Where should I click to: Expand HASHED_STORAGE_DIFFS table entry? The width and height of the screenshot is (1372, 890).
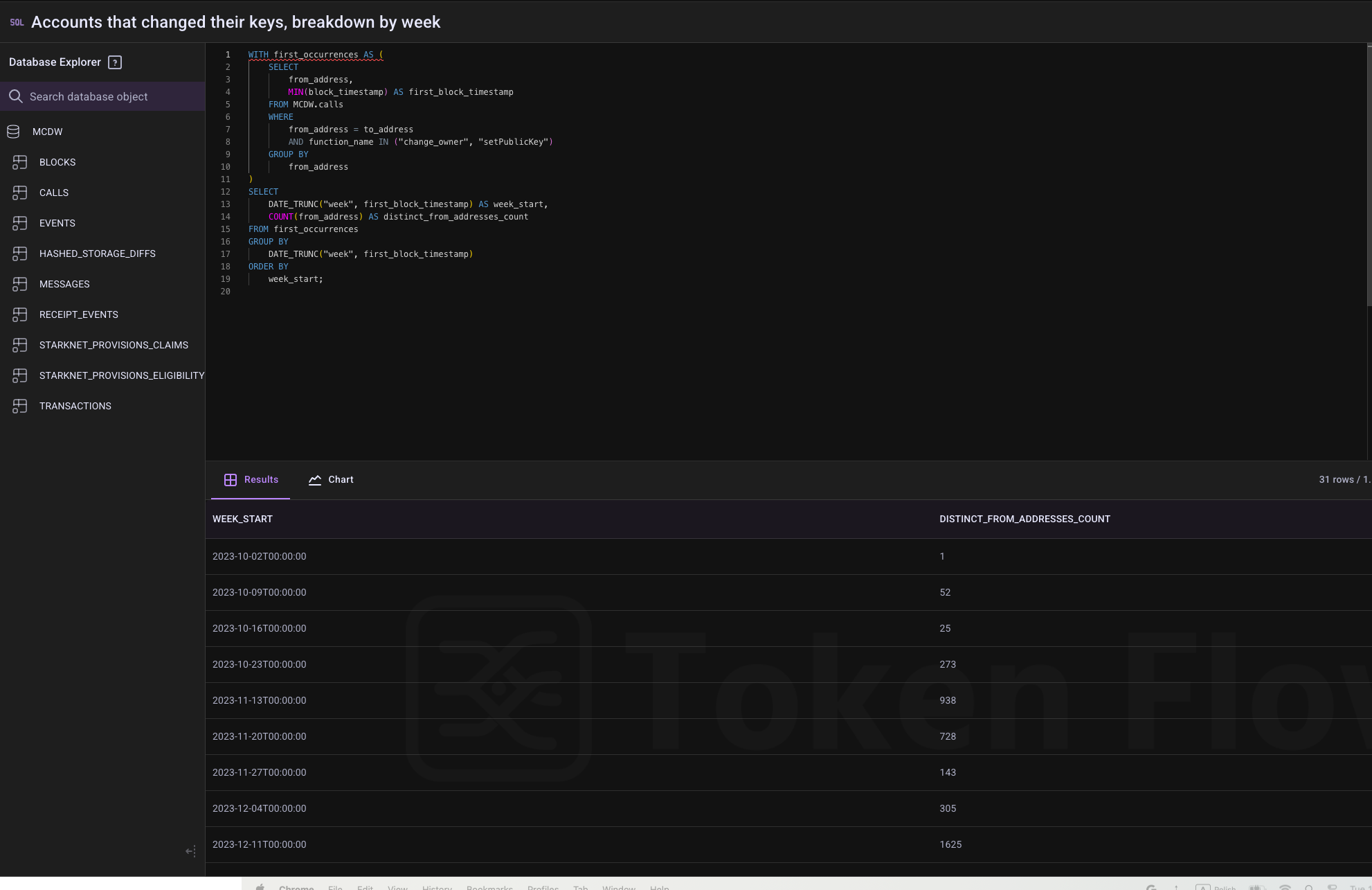(97, 253)
